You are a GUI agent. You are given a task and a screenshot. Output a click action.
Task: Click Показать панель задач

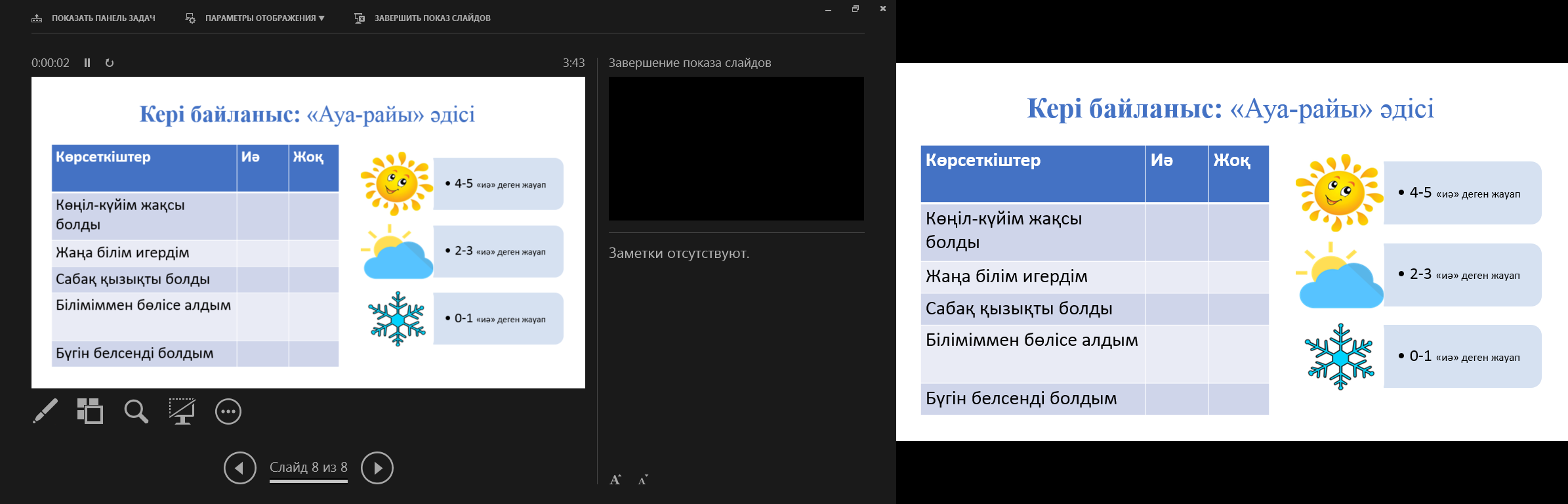coord(94,18)
